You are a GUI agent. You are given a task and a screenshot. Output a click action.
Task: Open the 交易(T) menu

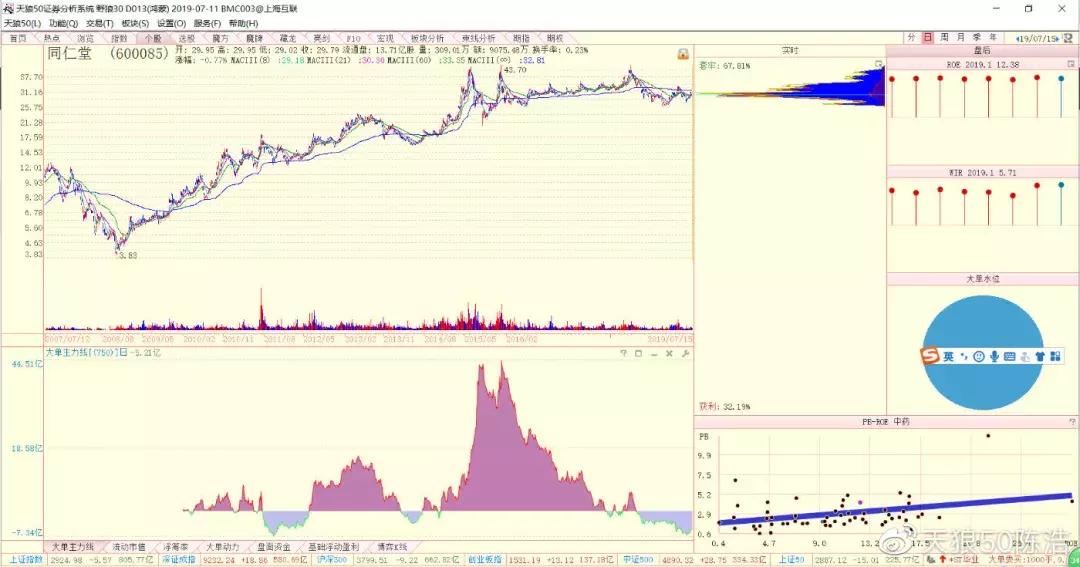[x=99, y=23]
